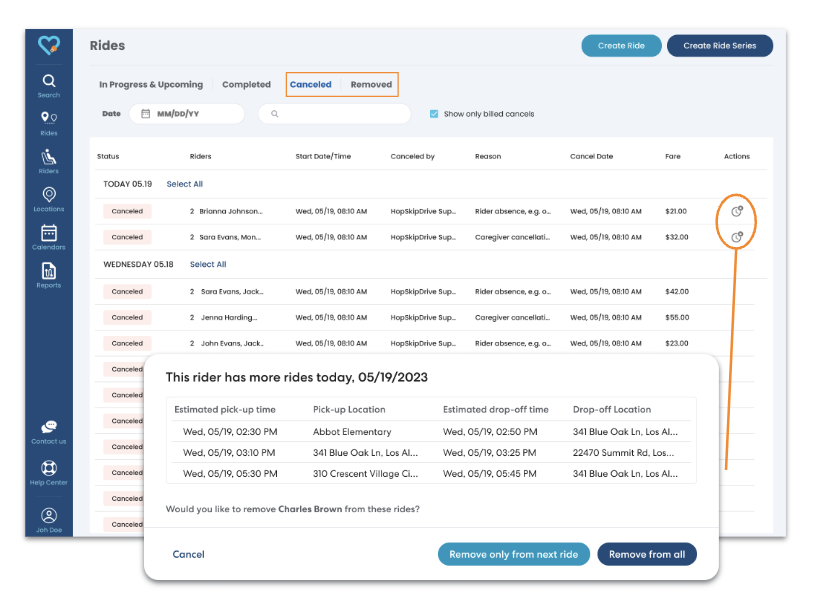Open the Help Center icon

[48, 468]
